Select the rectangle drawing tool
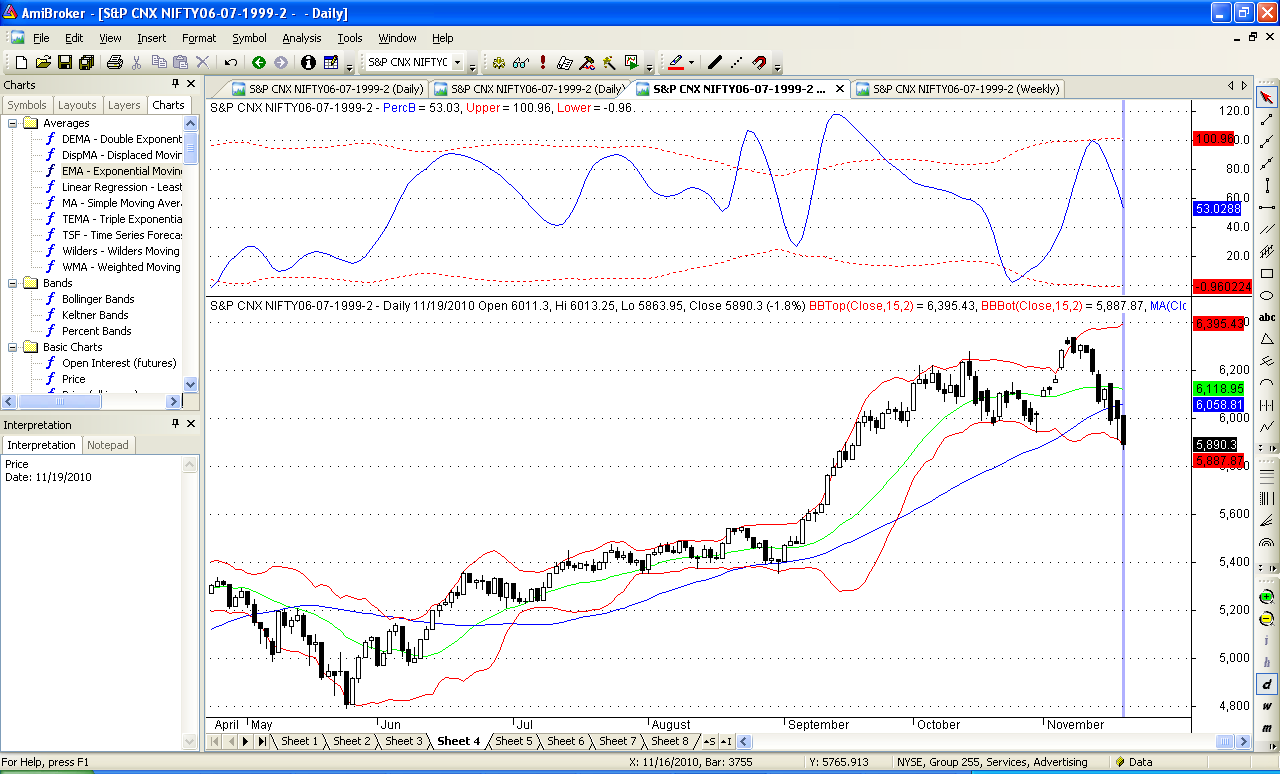The image size is (1280, 774). 1267,273
